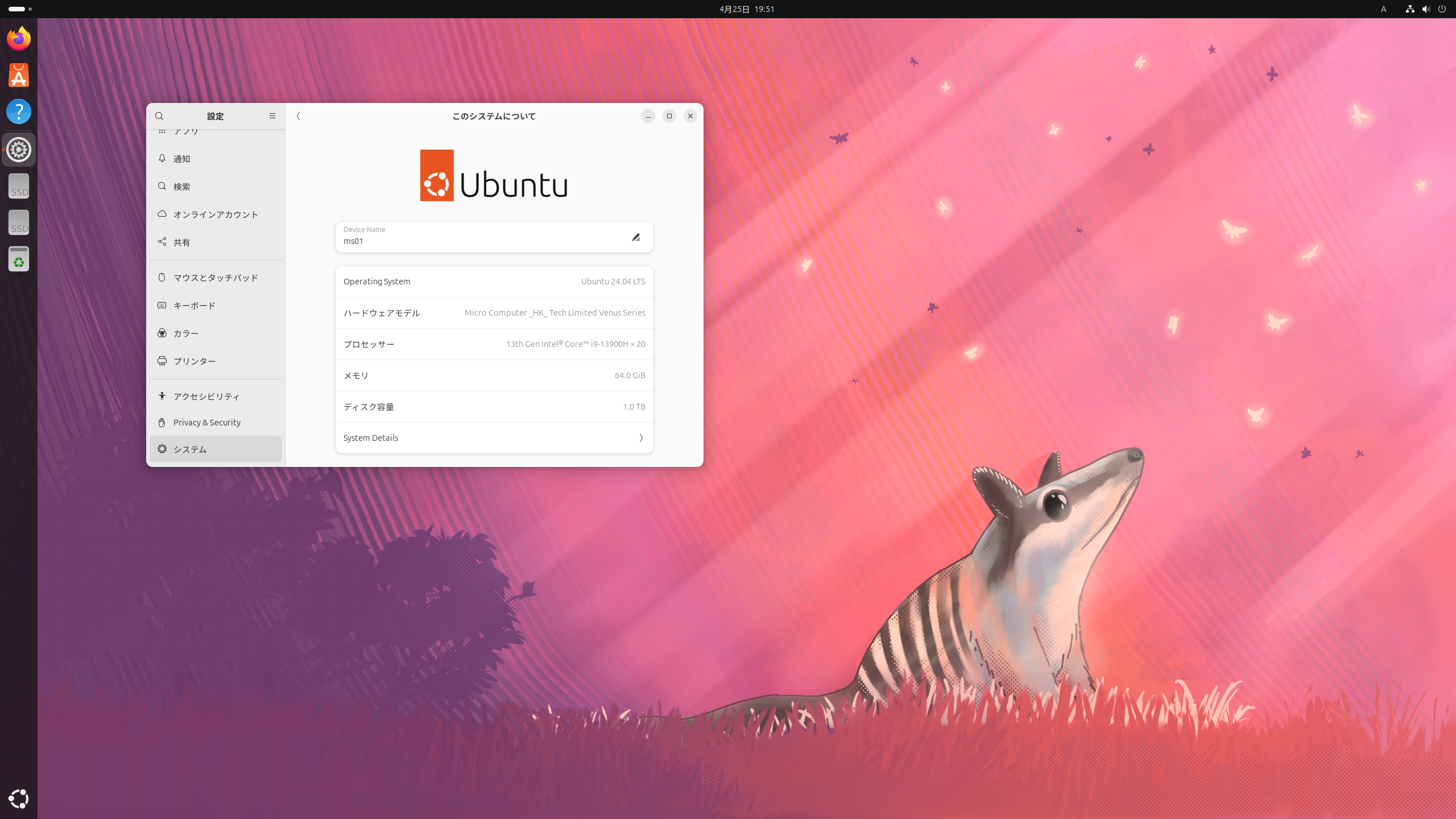Select the アクセシビリティ settings panel
The width and height of the screenshot is (1456, 819).
click(206, 396)
